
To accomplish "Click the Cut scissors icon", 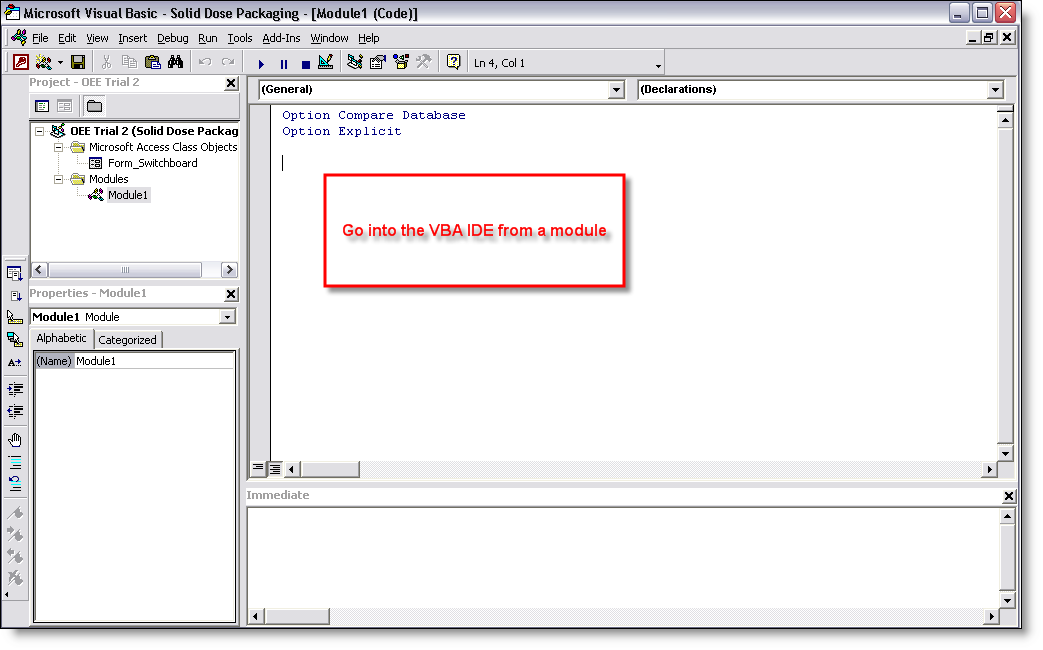I will pyautogui.click(x=106, y=63).
